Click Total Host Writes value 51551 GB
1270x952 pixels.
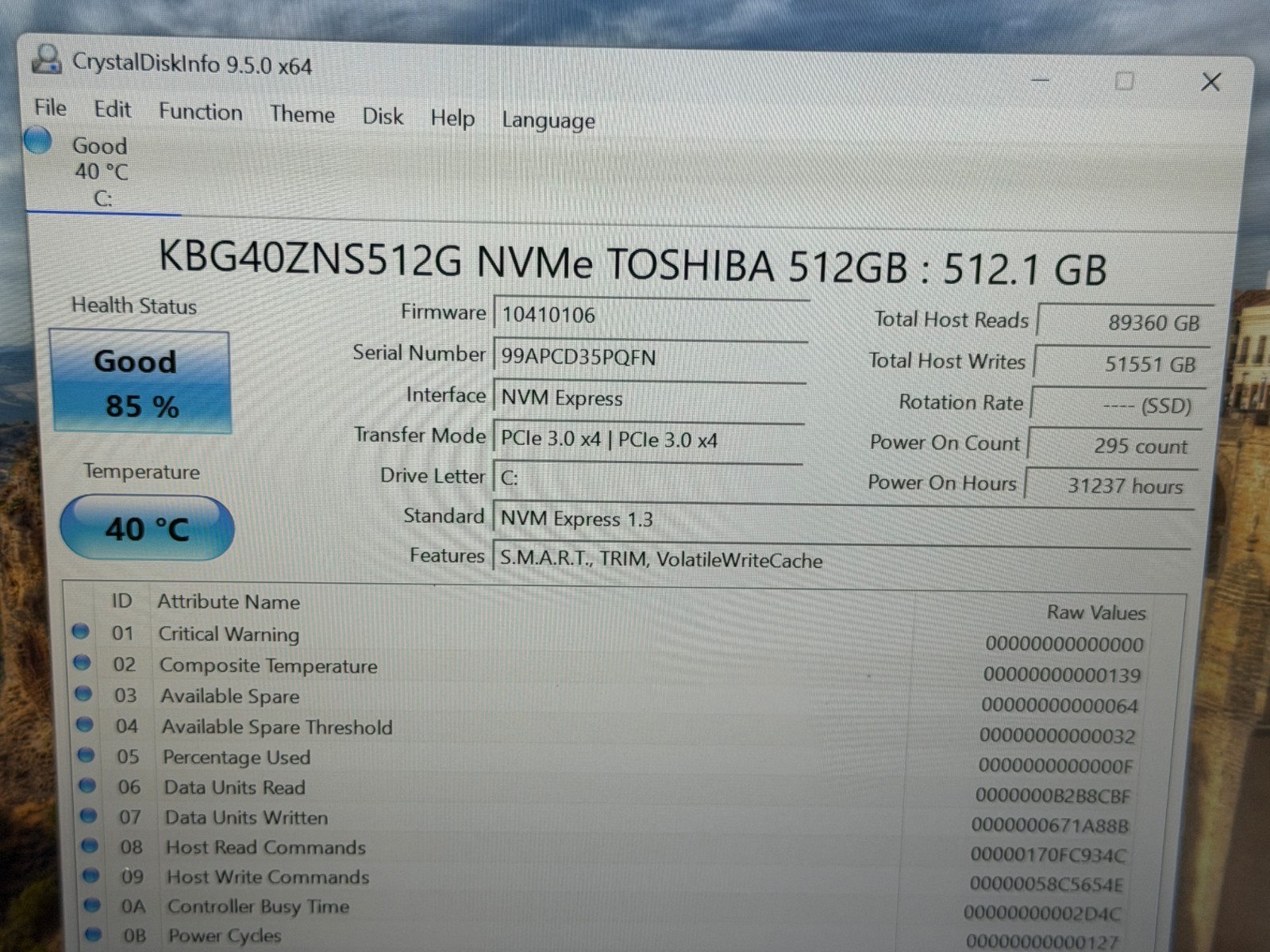click(x=1122, y=364)
